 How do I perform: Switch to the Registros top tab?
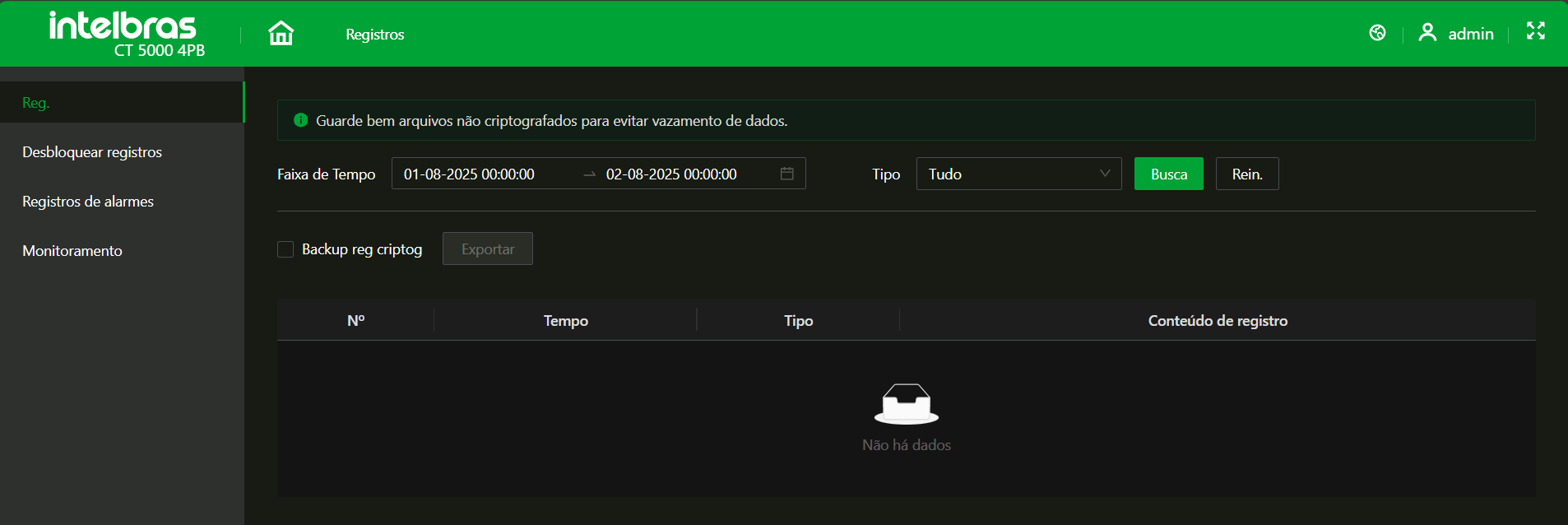click(374, 35)
